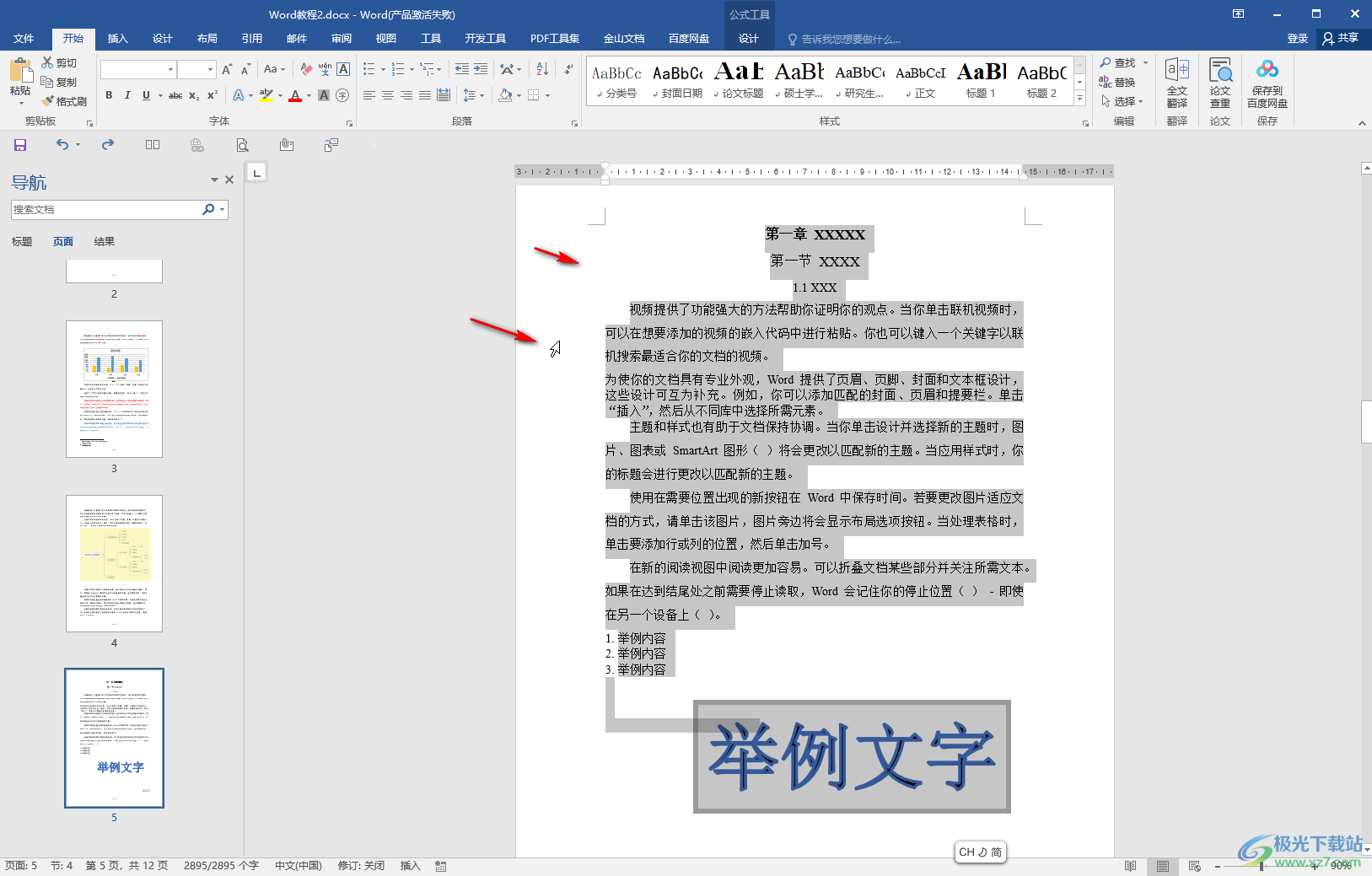Click Clear Formatting eraser icon
Screen dimensions: 1372x876
tap(306, 69)
